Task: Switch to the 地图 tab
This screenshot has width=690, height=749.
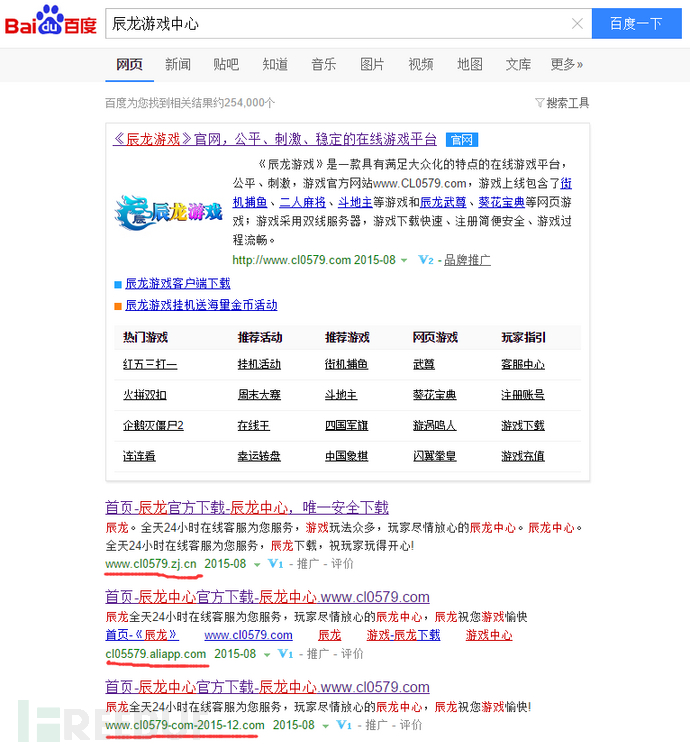Action: tap(470, 64)
